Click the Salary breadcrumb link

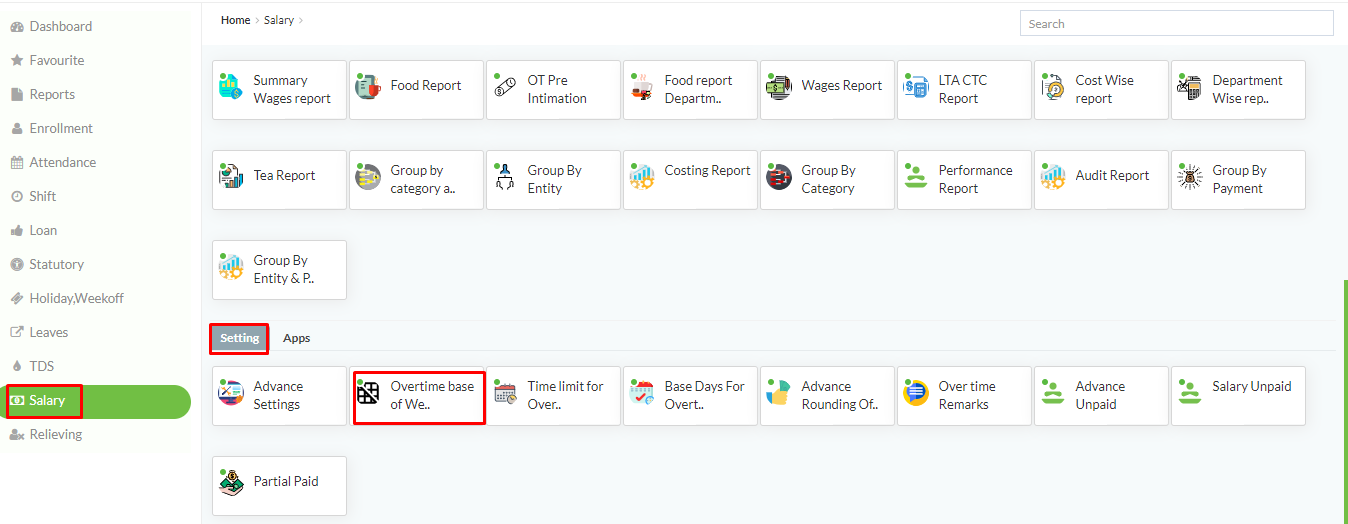(279, 20)
